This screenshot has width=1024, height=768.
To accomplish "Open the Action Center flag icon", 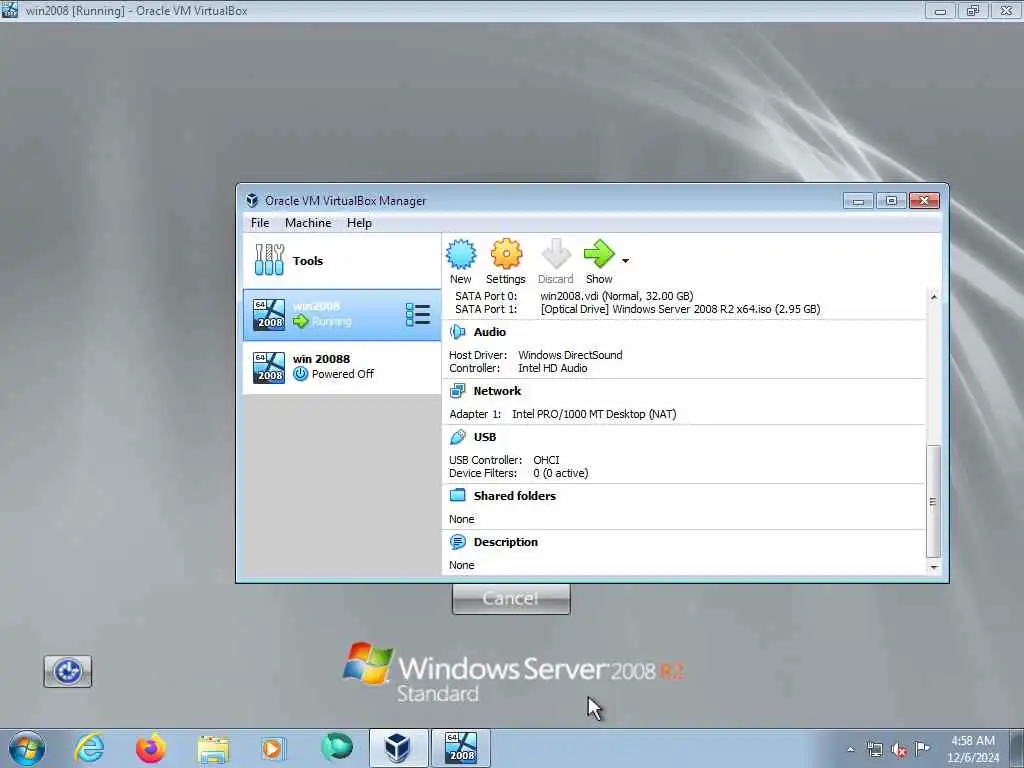I will 922,748.
